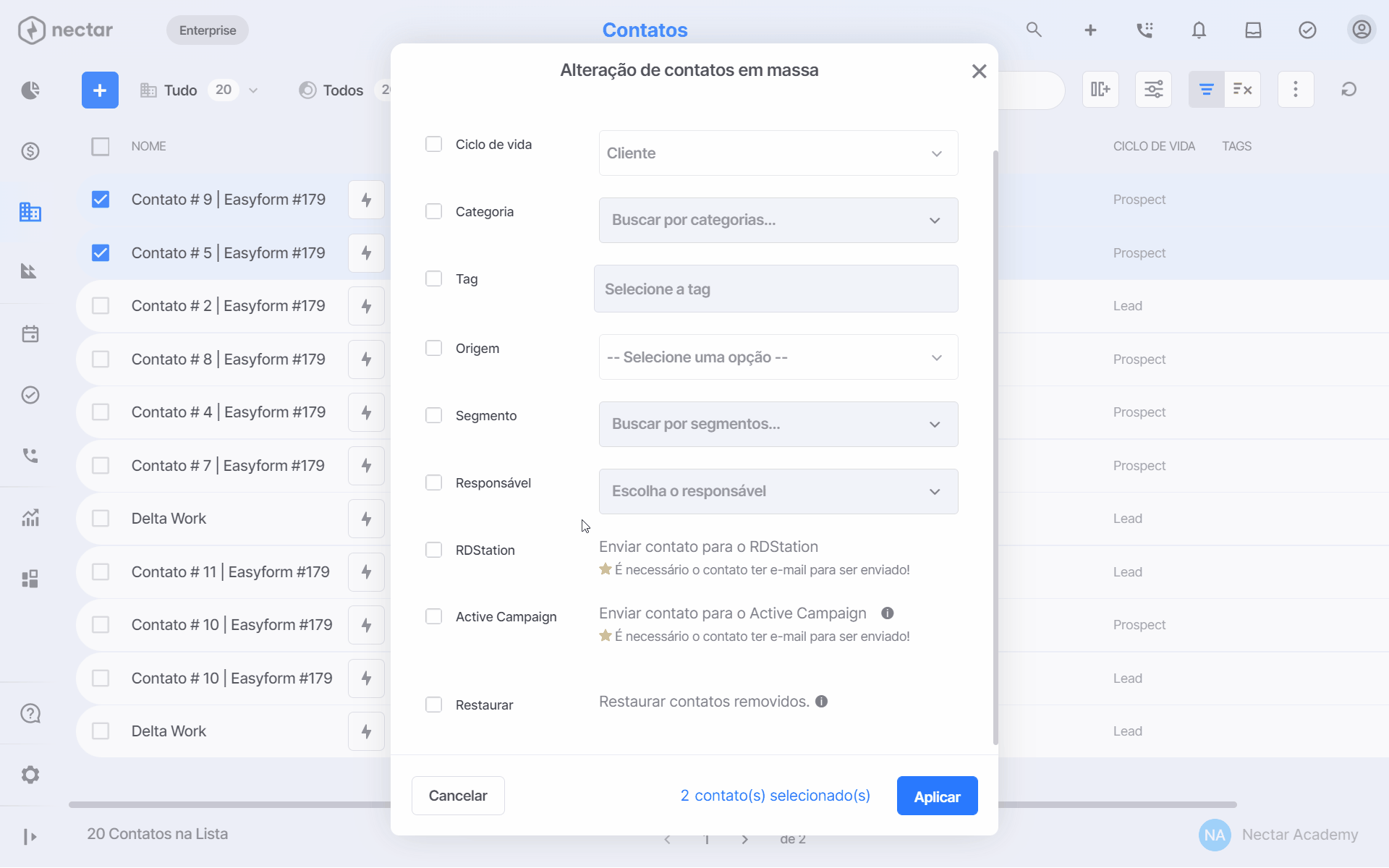The width and height of the screenshot is (1389, 868).
Task: Click the Aplicar button
Action: (x=937, y=796)
